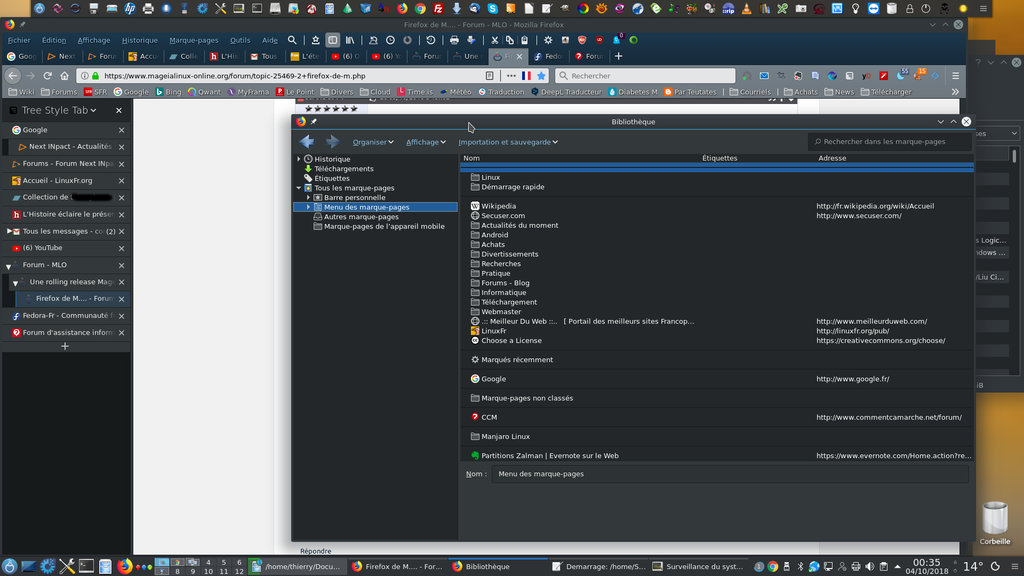Toggle the sidebar with the highlighted toolbar button

[x=332, y=40]
